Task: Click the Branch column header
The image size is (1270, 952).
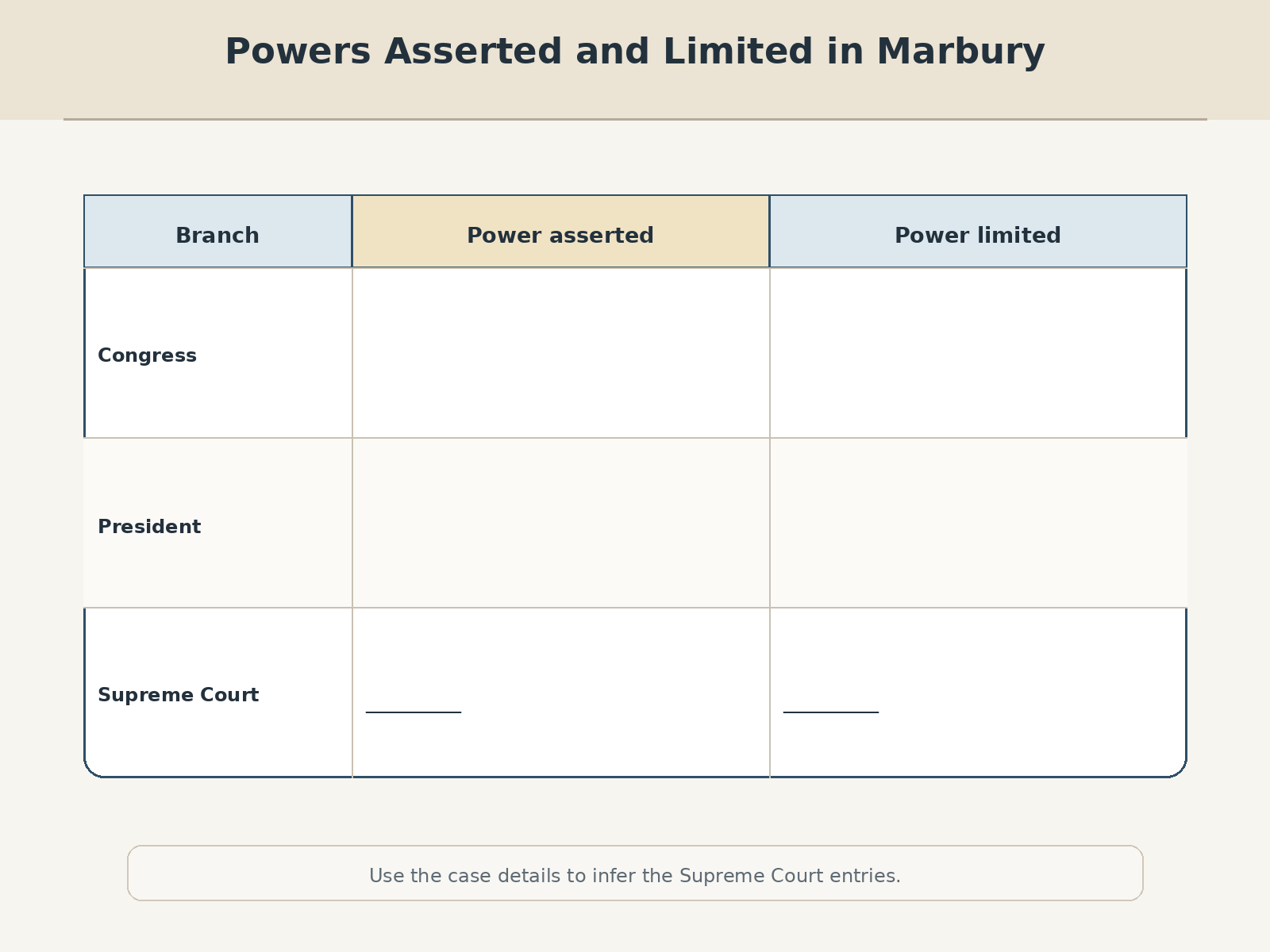Action: [217, 232]
